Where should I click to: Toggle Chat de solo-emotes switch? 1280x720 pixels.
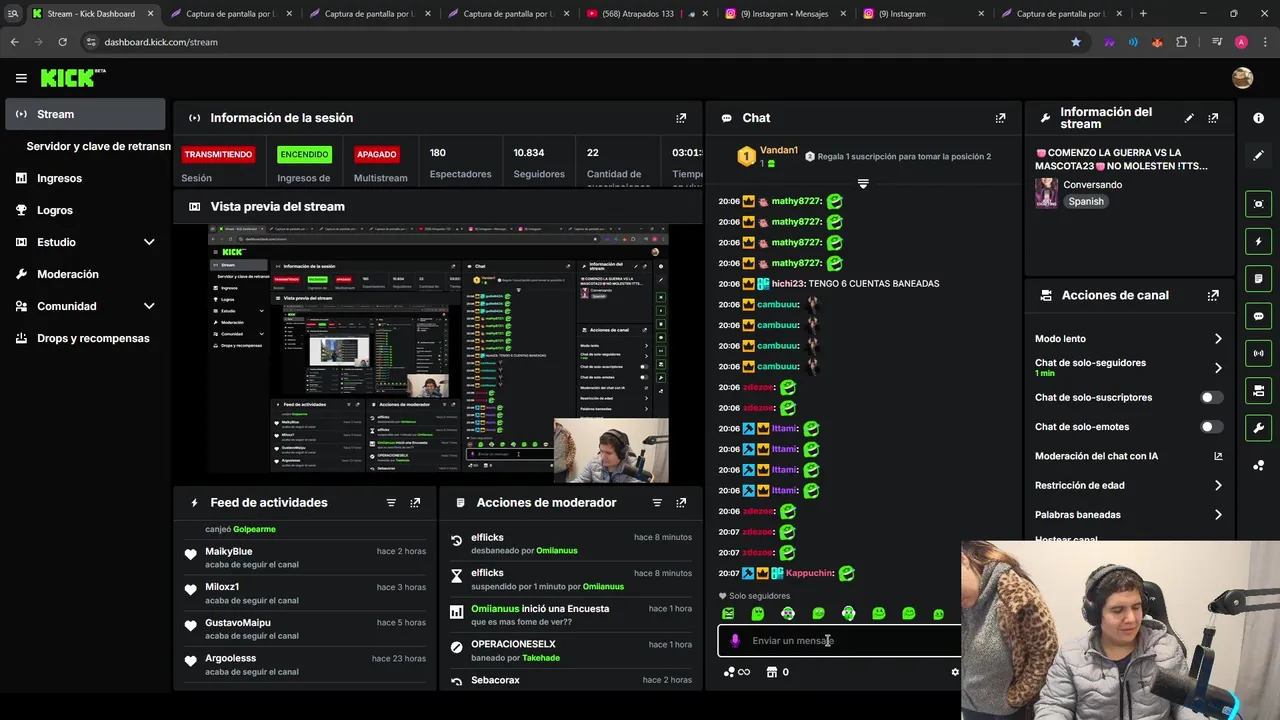pos(1211,427)
